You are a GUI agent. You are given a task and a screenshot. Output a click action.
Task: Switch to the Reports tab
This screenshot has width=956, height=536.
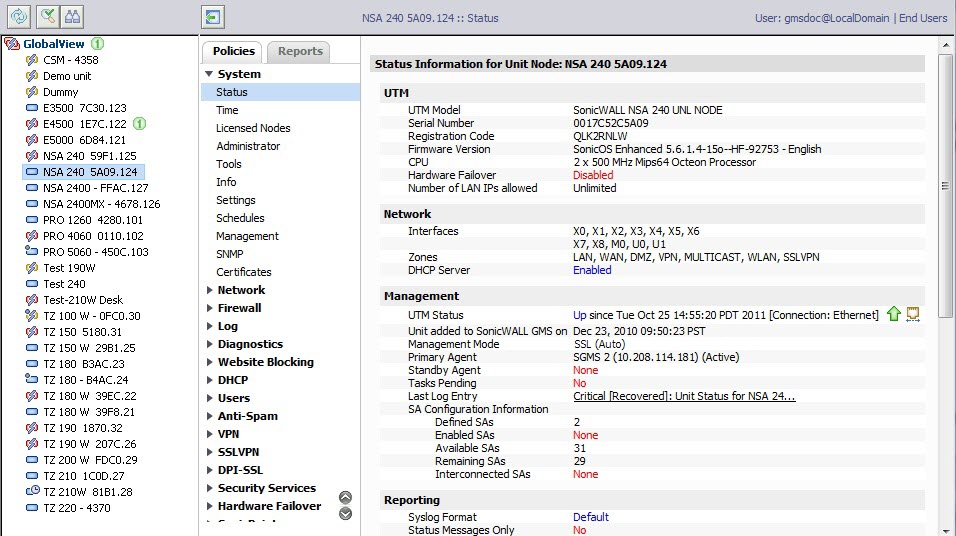pos(300,51)
